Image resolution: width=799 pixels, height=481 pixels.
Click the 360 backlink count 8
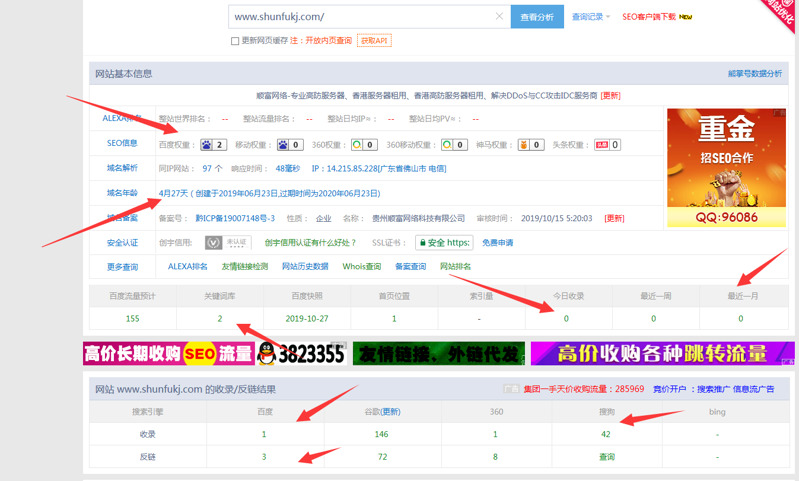495,457
